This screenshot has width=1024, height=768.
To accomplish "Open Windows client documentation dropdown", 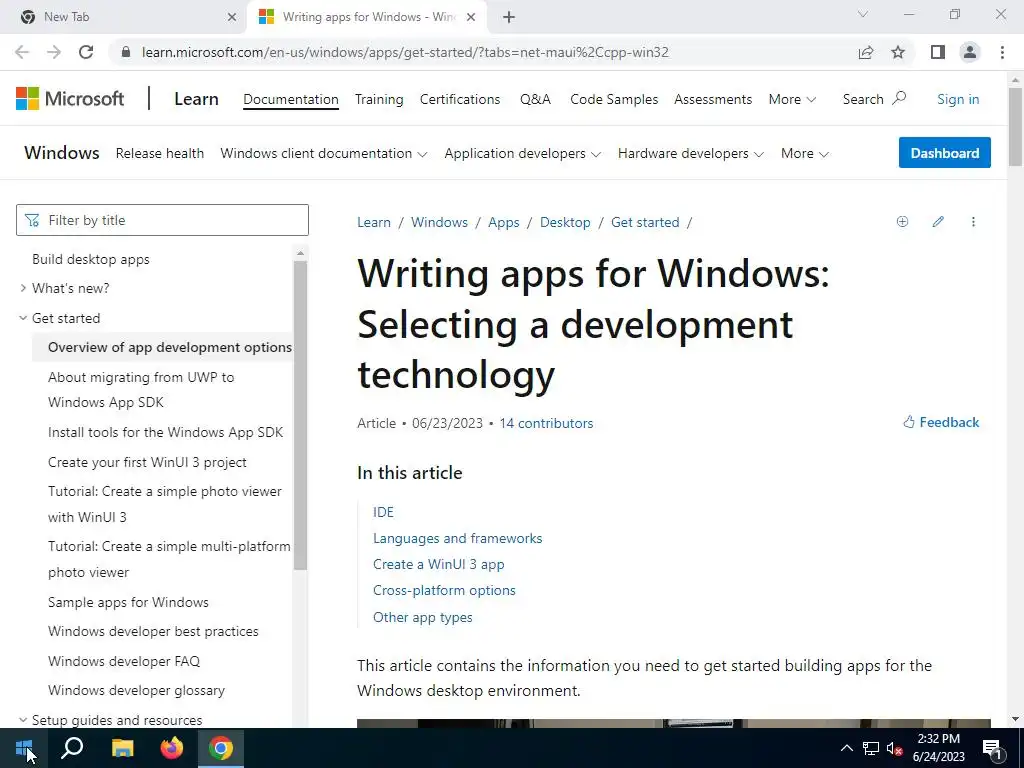I will 324,153.
